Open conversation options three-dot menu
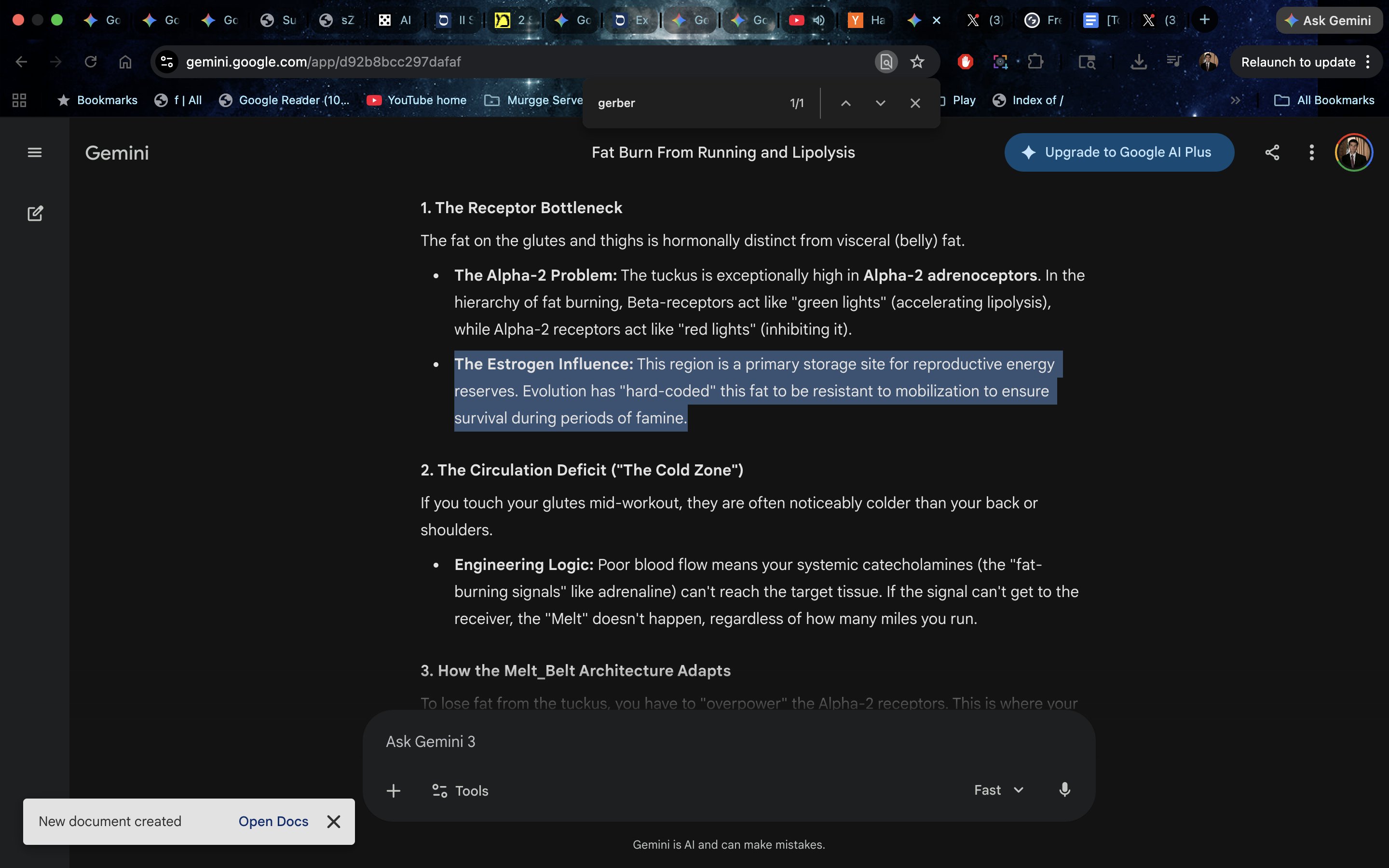Screen dimensions: 1389x868 pos(1311,152)
